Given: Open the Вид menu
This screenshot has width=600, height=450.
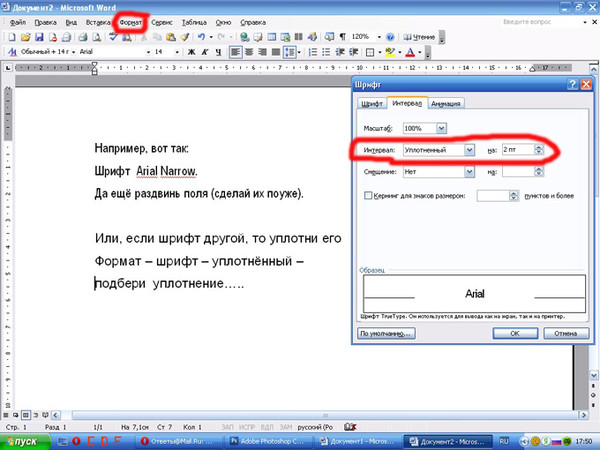Looking at the screenshot, I should click(x=71, y=23).
